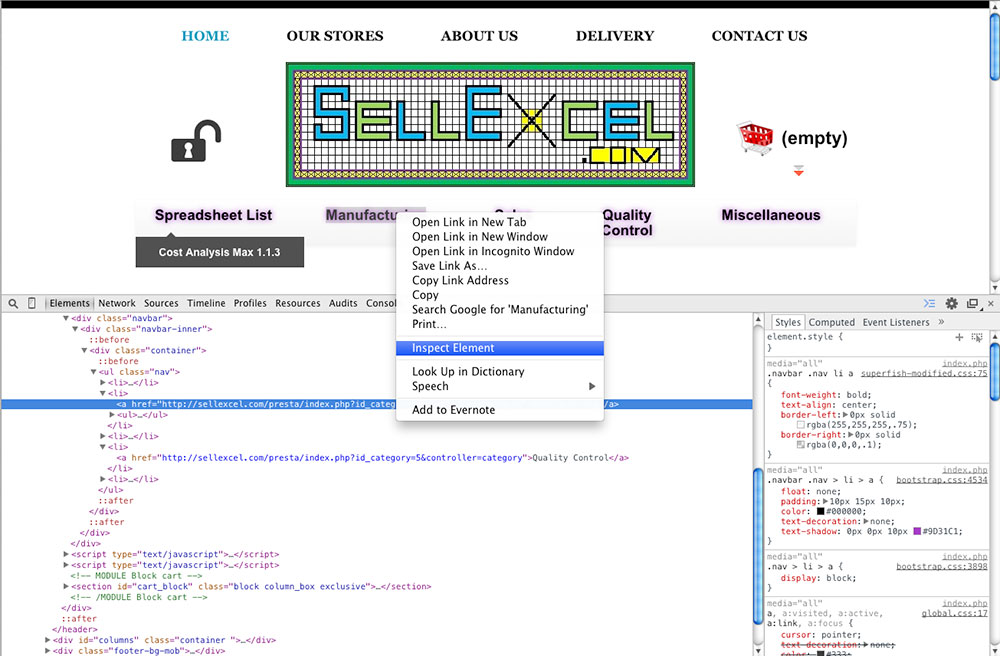Open rgba(255,255,255,.75) color swatch
Viewport: 1000px width, 656px height.
[x=801, y=425]
